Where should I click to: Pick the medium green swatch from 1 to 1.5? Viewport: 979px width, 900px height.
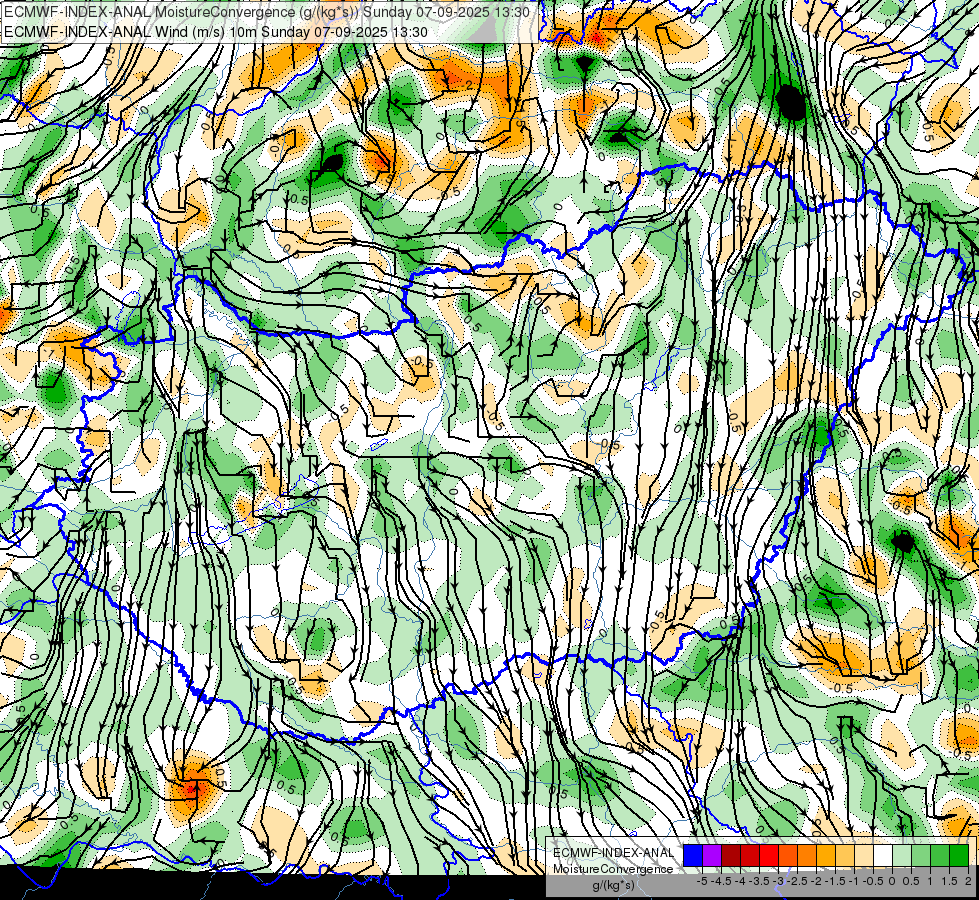[940, 855]
